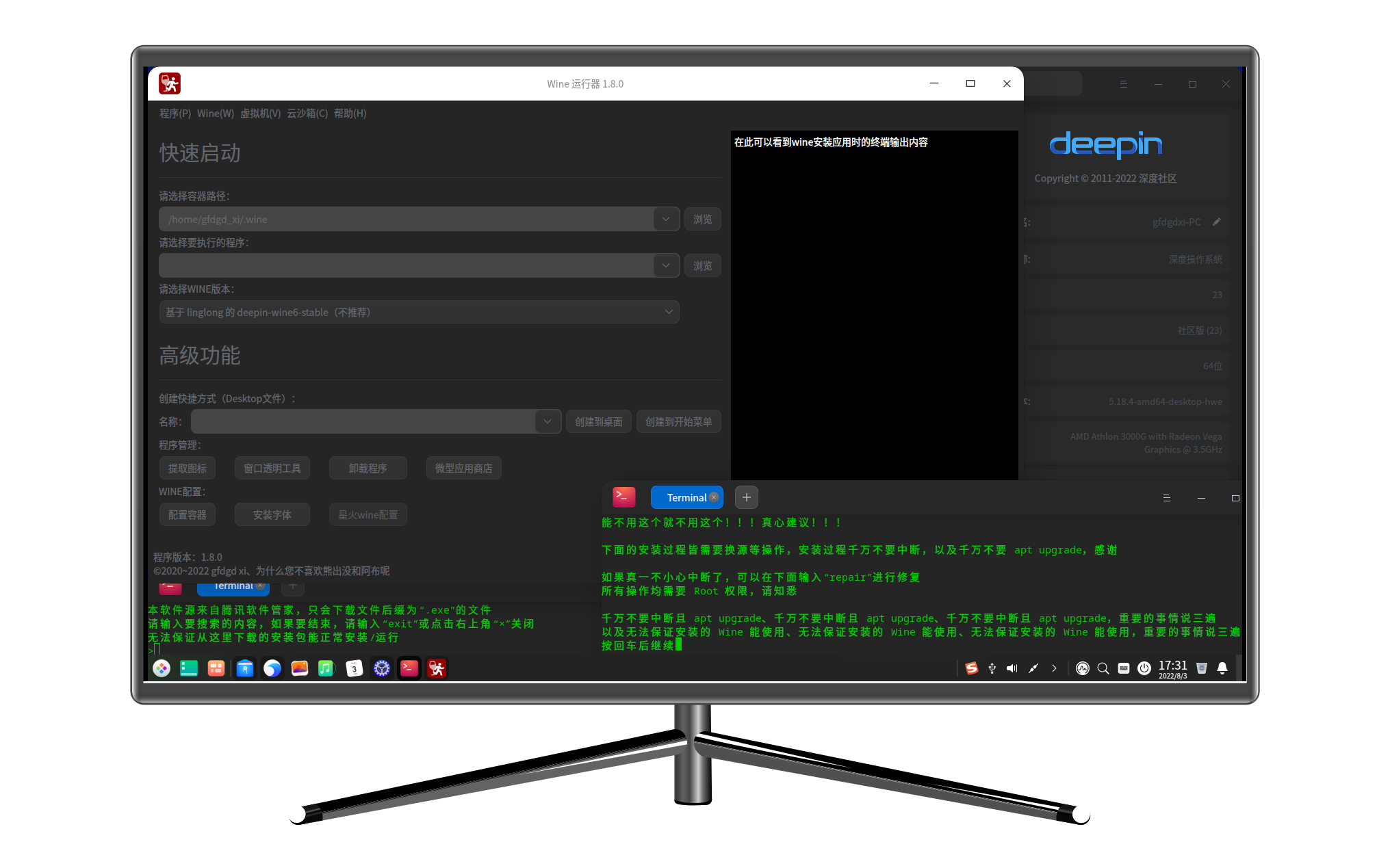1390x868 pixels.
Task: Click the Terminal icon in the dock
Action: [x=409, y=668]
